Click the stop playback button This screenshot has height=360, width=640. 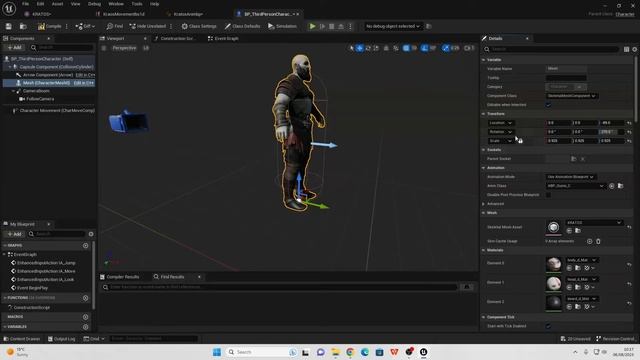(x=331, y=26)
